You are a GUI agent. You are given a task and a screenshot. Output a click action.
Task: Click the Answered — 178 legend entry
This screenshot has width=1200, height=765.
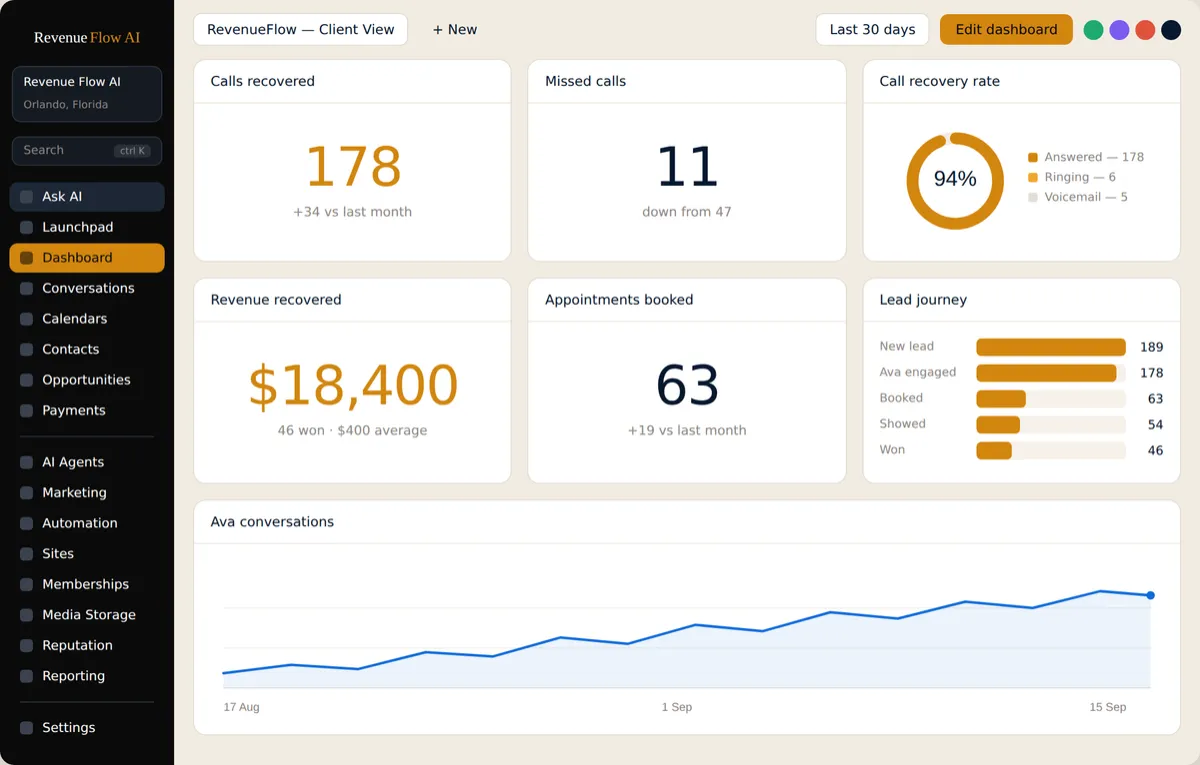click(1086, 157)
